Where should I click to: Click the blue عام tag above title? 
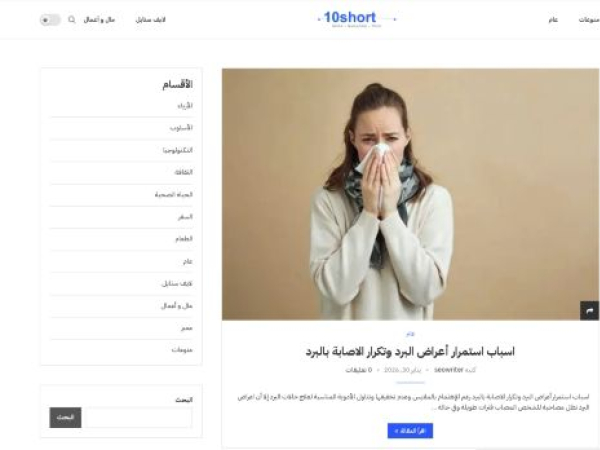[x=410, y=334]
